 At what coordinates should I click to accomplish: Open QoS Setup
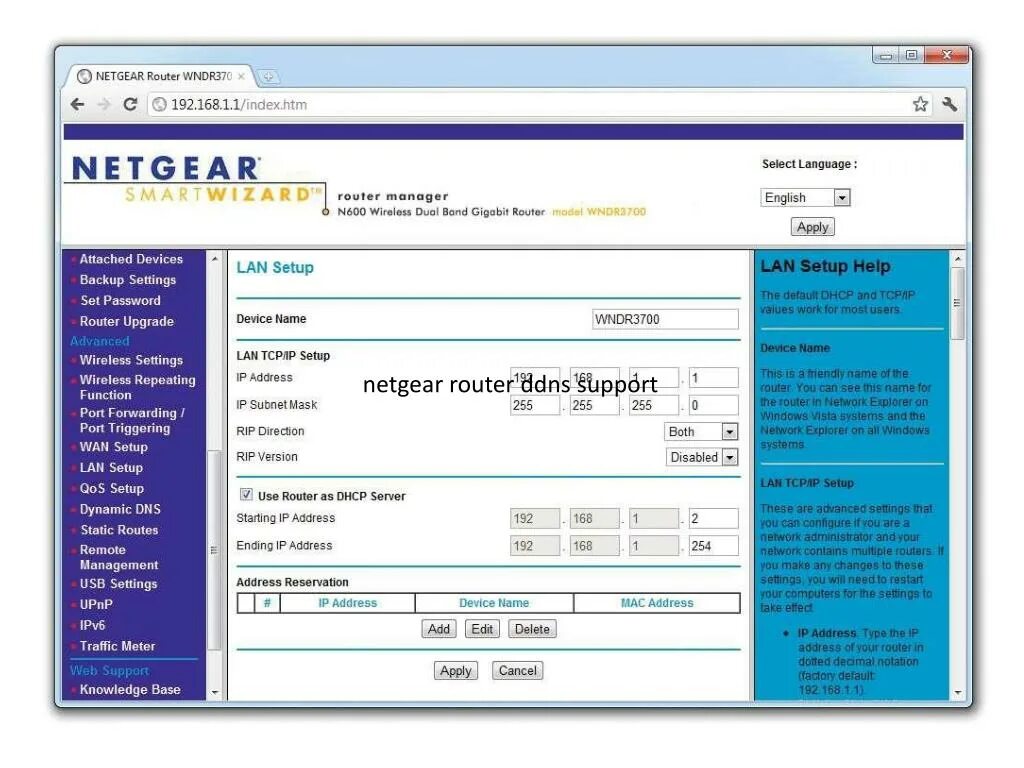tap(112, 489)
